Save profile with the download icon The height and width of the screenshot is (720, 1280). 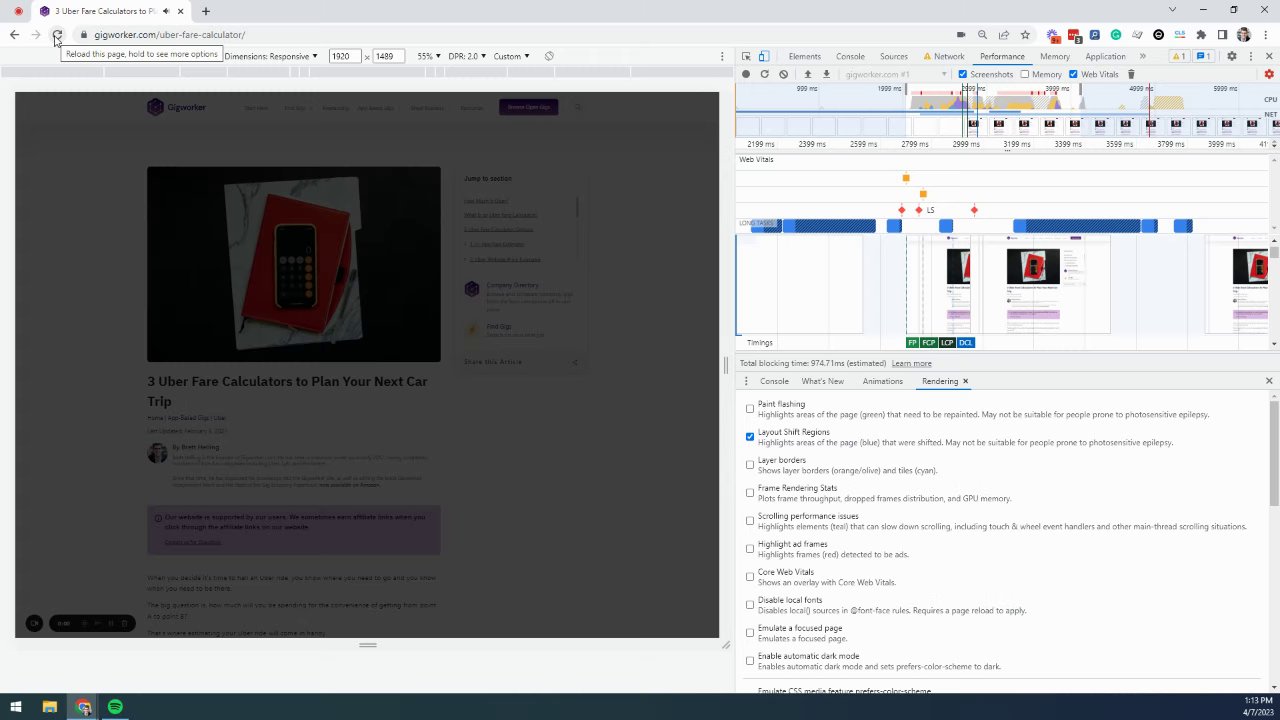tap(826, 74)
